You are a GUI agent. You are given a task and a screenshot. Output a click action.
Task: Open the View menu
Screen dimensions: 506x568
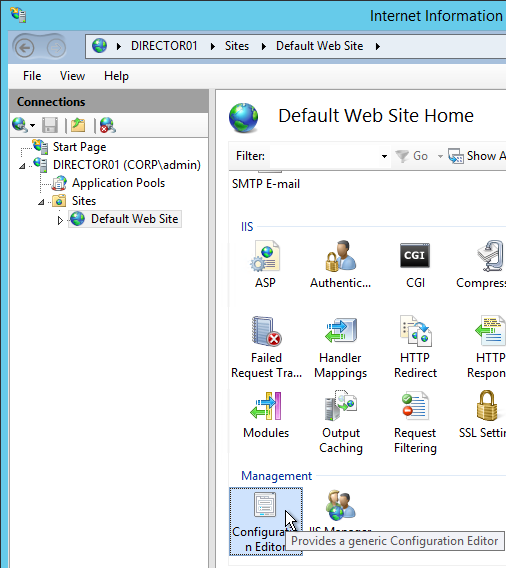[72, 76]
